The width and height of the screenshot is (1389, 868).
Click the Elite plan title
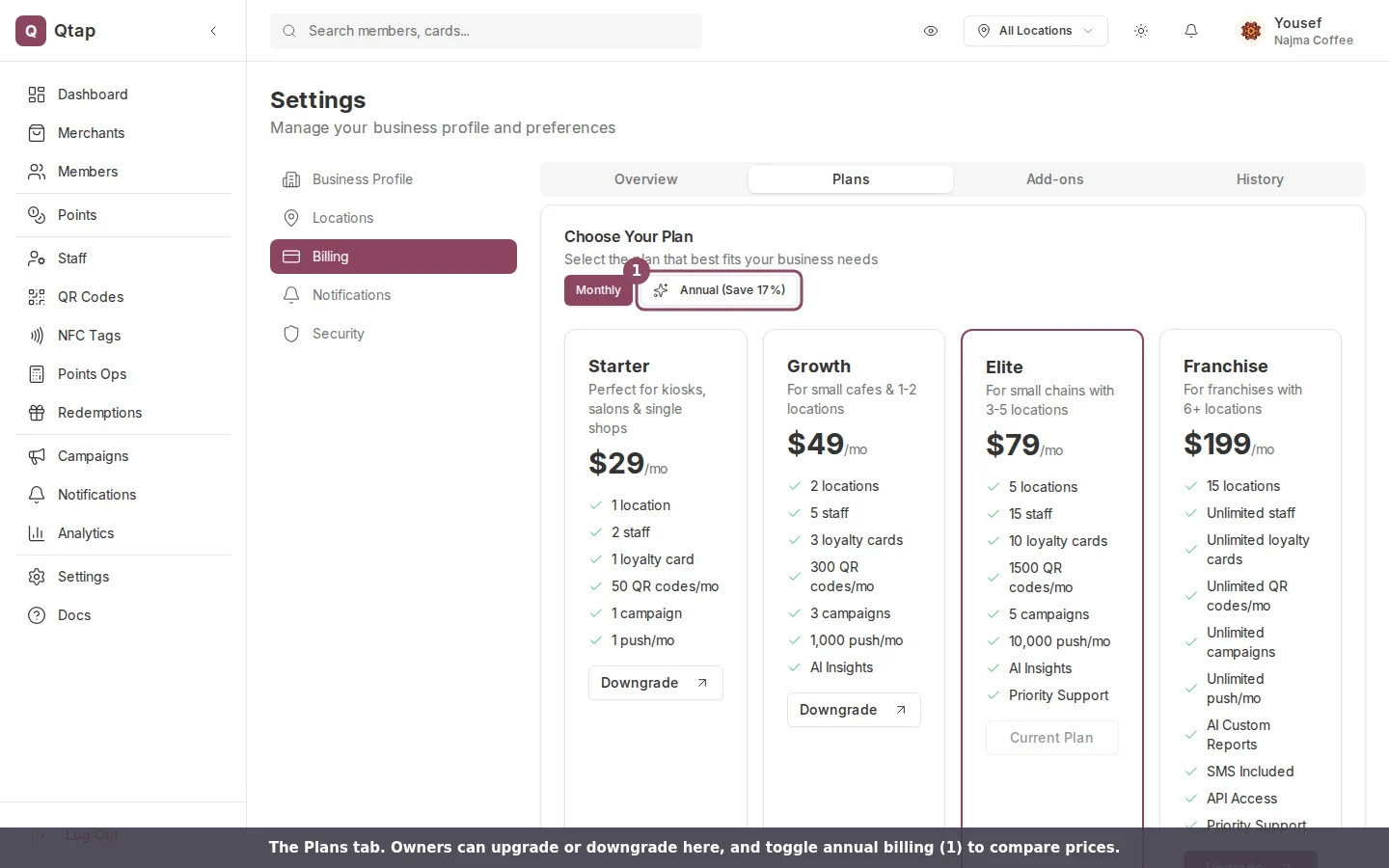[x=1004, y=367]
